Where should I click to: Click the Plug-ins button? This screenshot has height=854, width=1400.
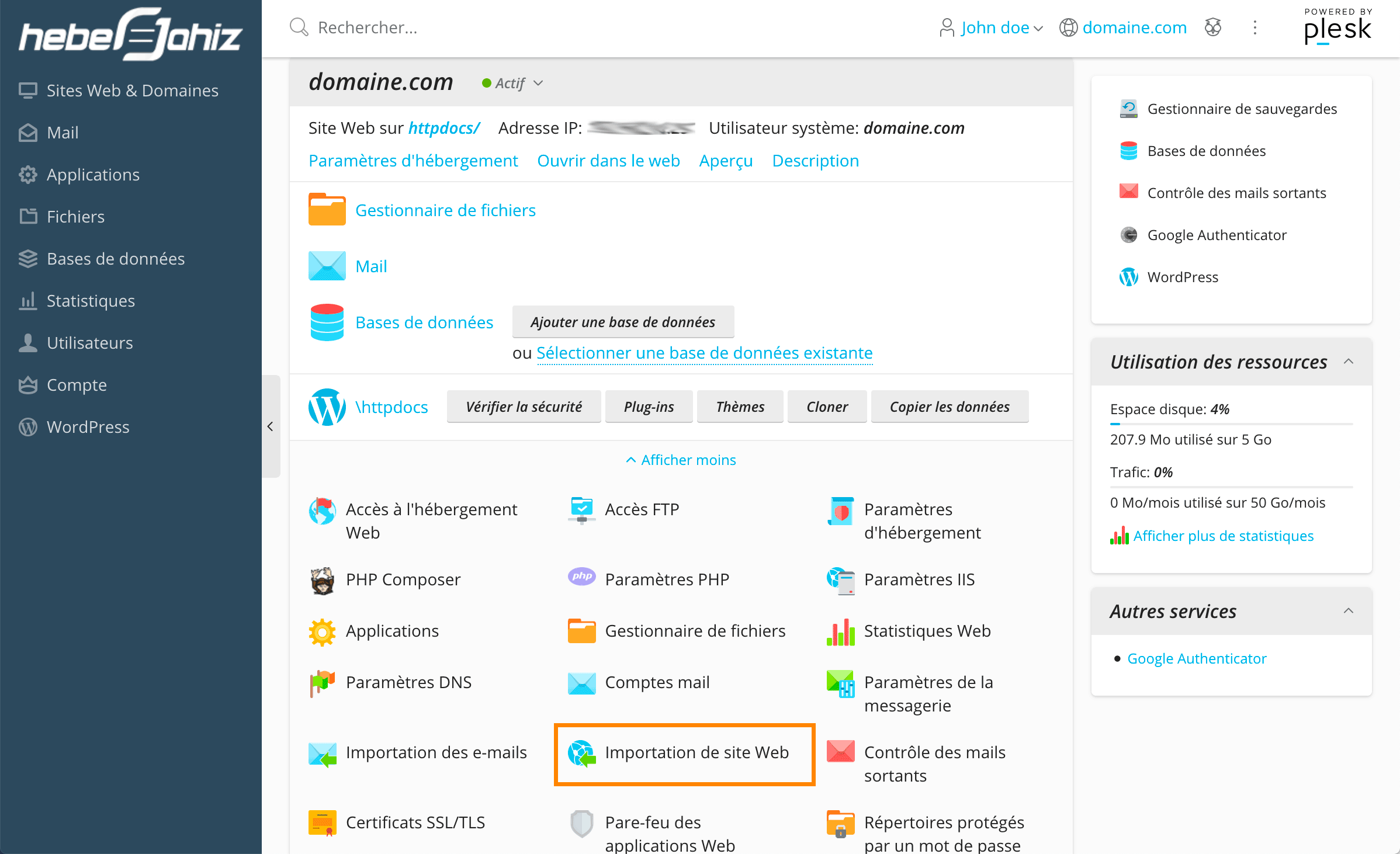pos(649,406)
